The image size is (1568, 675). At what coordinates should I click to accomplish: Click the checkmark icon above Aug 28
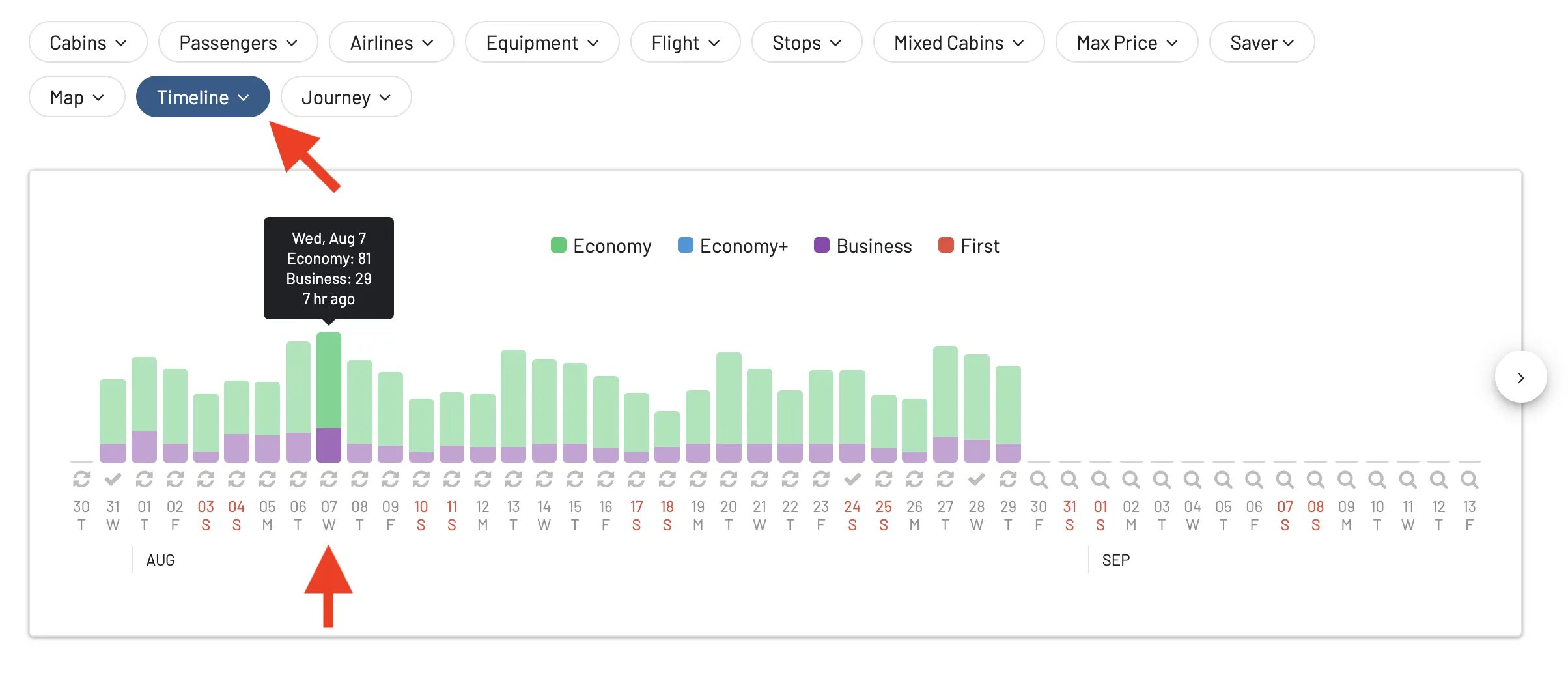(976, 480)
